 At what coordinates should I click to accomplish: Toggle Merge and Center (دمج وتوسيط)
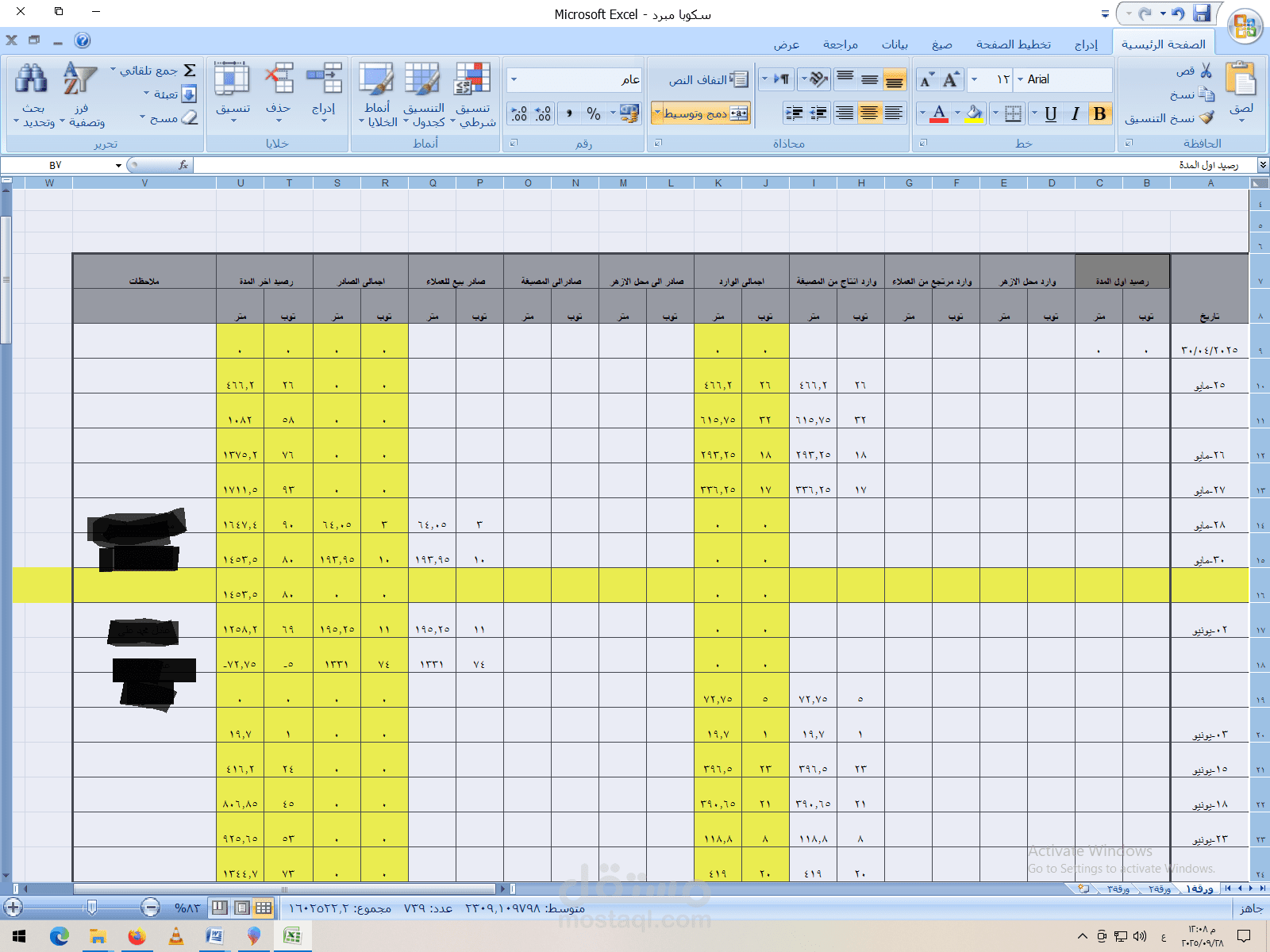coord(705,113)
